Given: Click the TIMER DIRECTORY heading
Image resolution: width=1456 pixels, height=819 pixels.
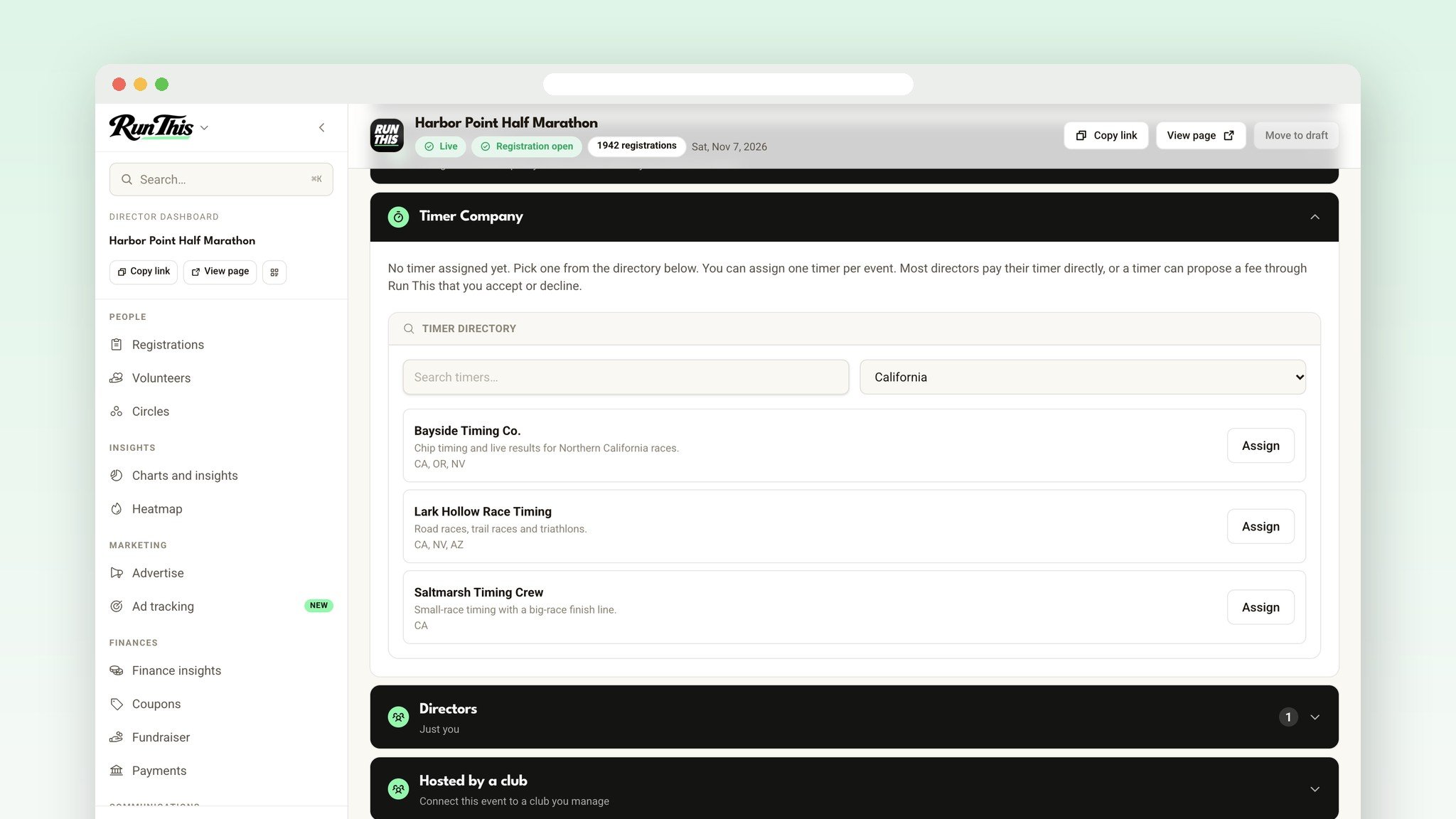Looking at the screenshot, I should [x=469, y=328].
